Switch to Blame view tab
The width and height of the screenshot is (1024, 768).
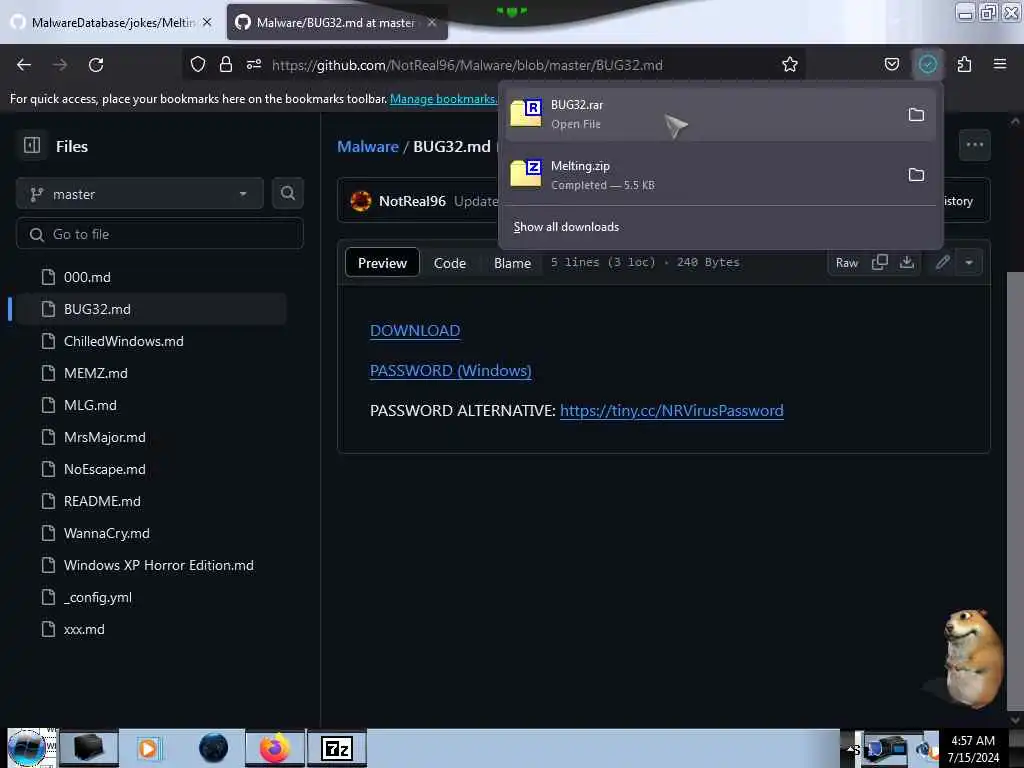(513, 263)
